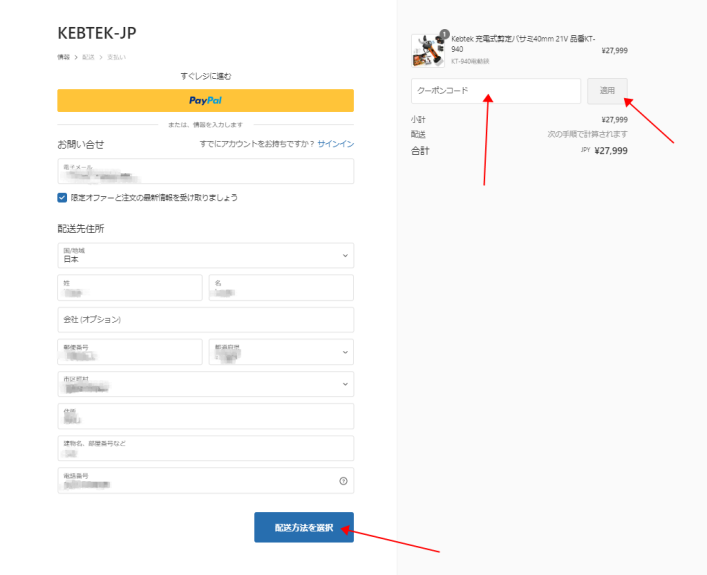The height and width of the screenshot is (575, 707).
Task: Click the KEBTEK-JP store title
Action: click(97, 33)
